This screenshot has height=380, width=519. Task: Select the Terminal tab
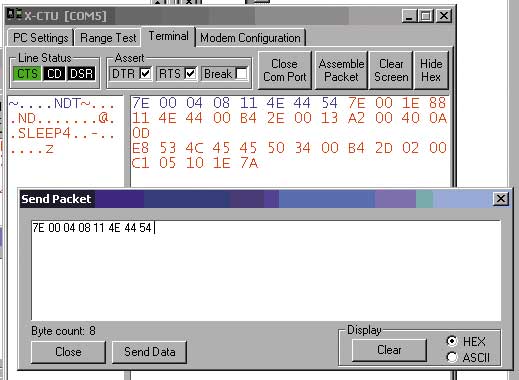coord(168,36)
